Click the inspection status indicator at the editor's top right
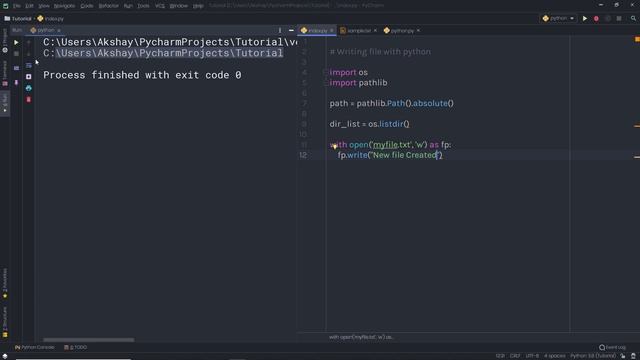Viewport: 640px width, 360px height. click(637, 39)
